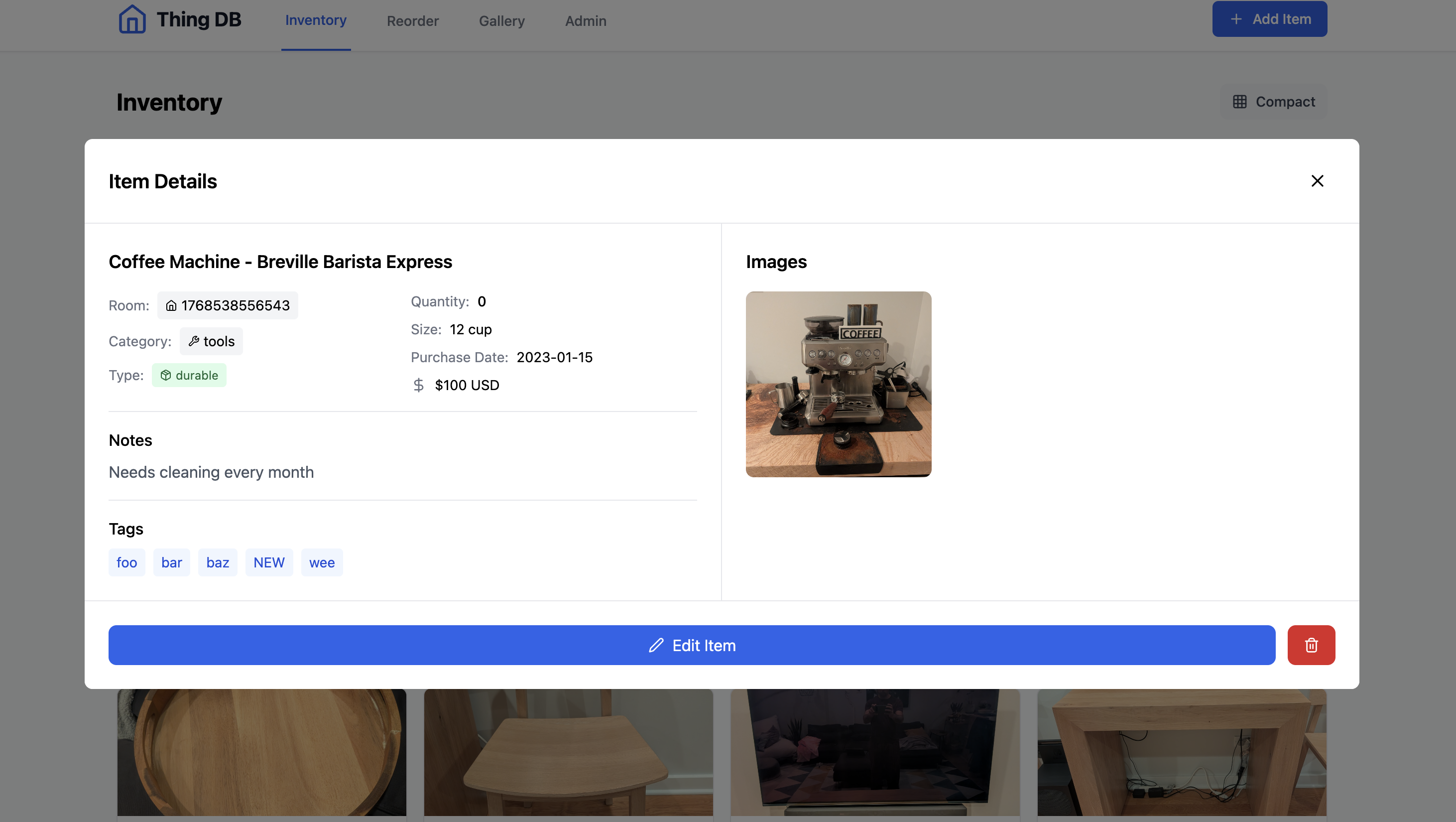Click the dollar sign price icon
Image resolution: width=1456 pixels, height=822 pixels.
[x=418, y=386]
